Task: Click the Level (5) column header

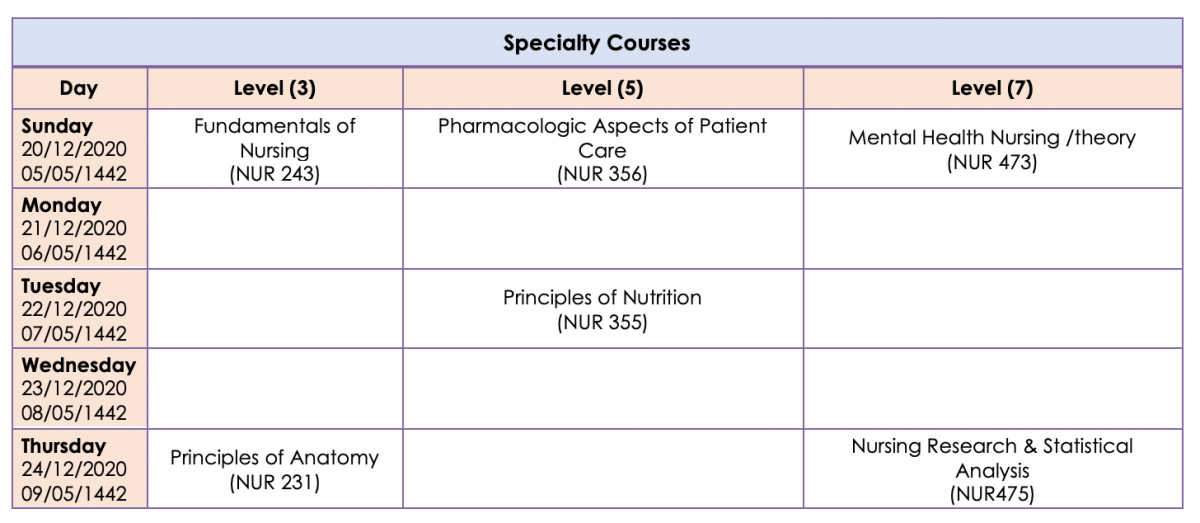Action: point(602,88)
